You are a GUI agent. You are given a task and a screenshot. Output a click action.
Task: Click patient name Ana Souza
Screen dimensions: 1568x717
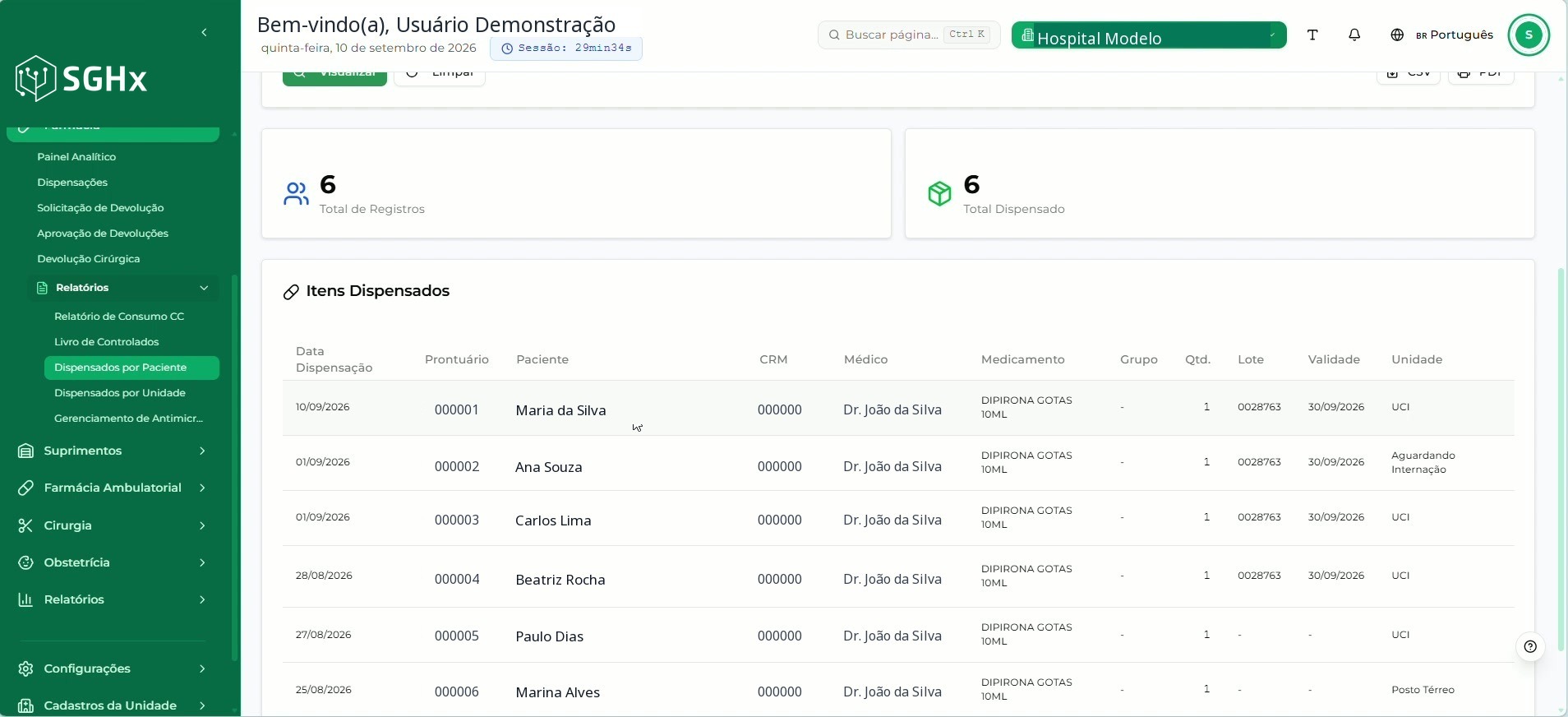(x=549, y=467)
